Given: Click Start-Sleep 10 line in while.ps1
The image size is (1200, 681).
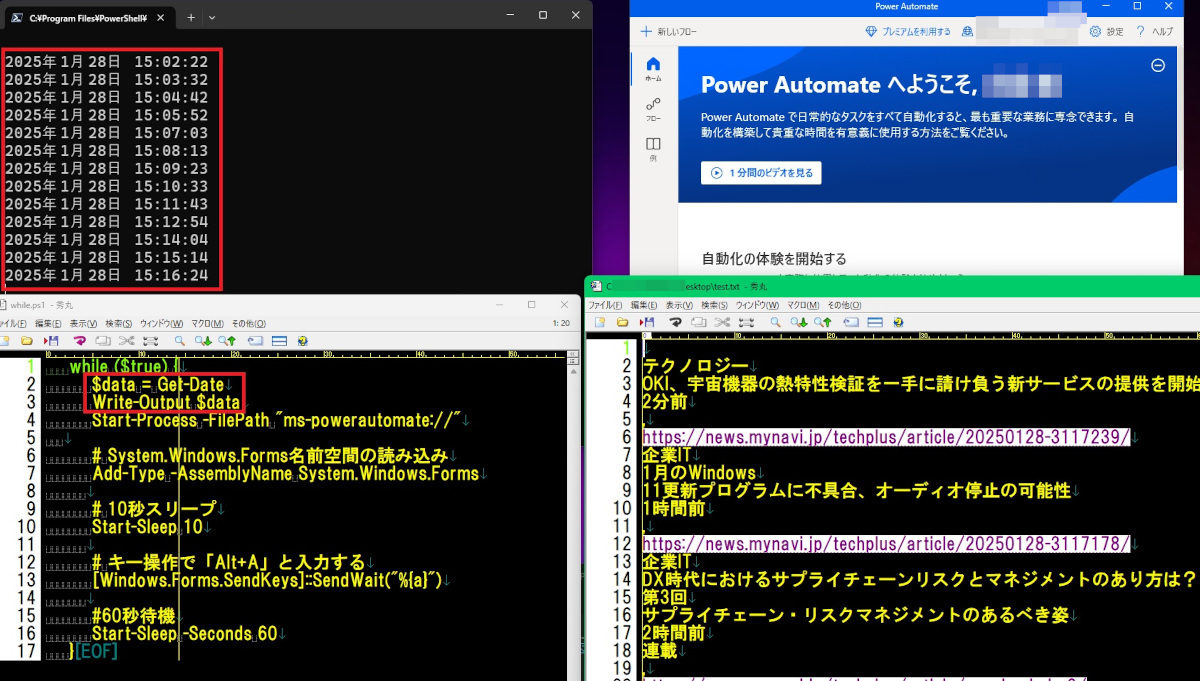Looking at the screenshot, I should pyautogui.click(x=148, y=526).
